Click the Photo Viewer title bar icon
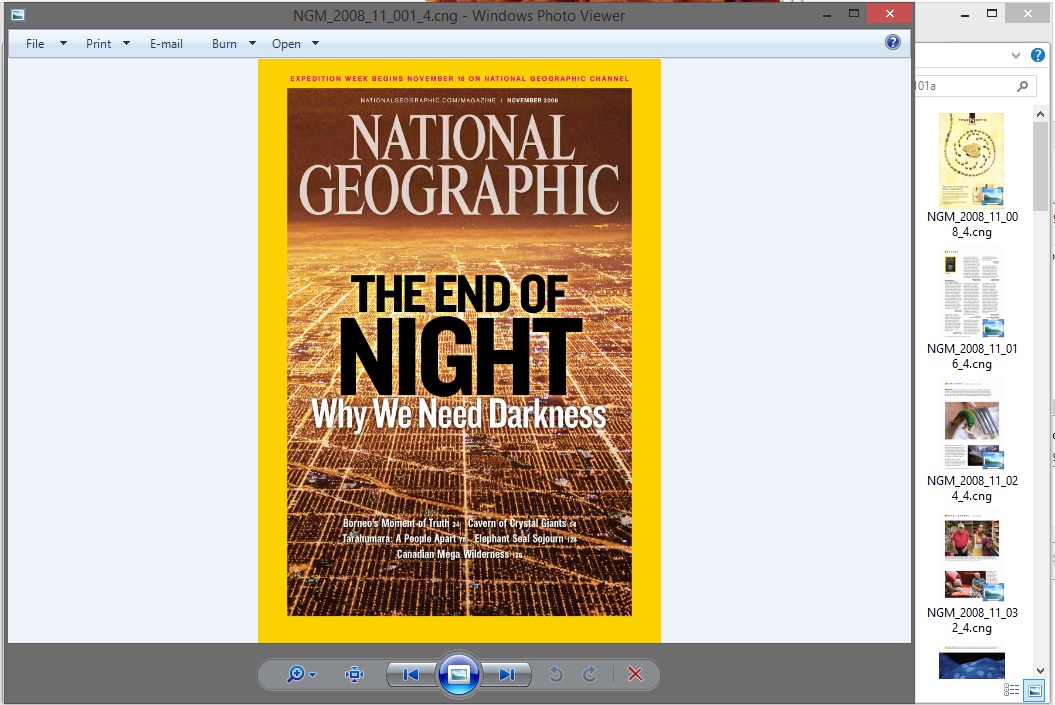Screen dimensions: 1055x705 pos(17,15)
